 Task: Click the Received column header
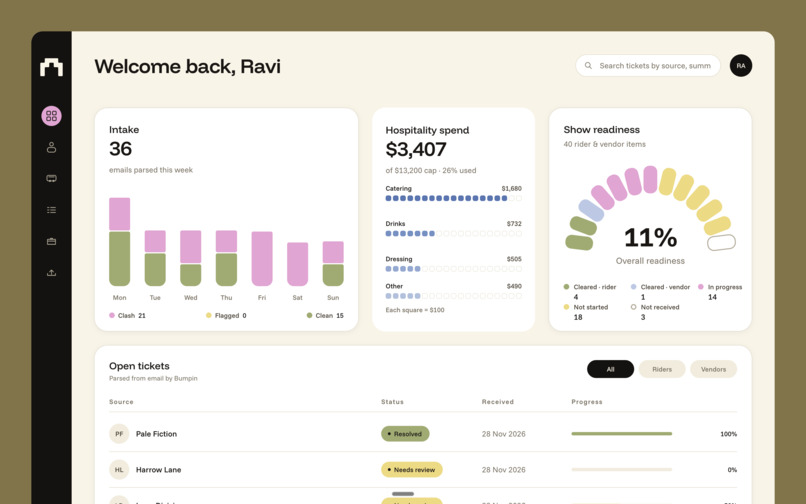[x=498, y=402]
